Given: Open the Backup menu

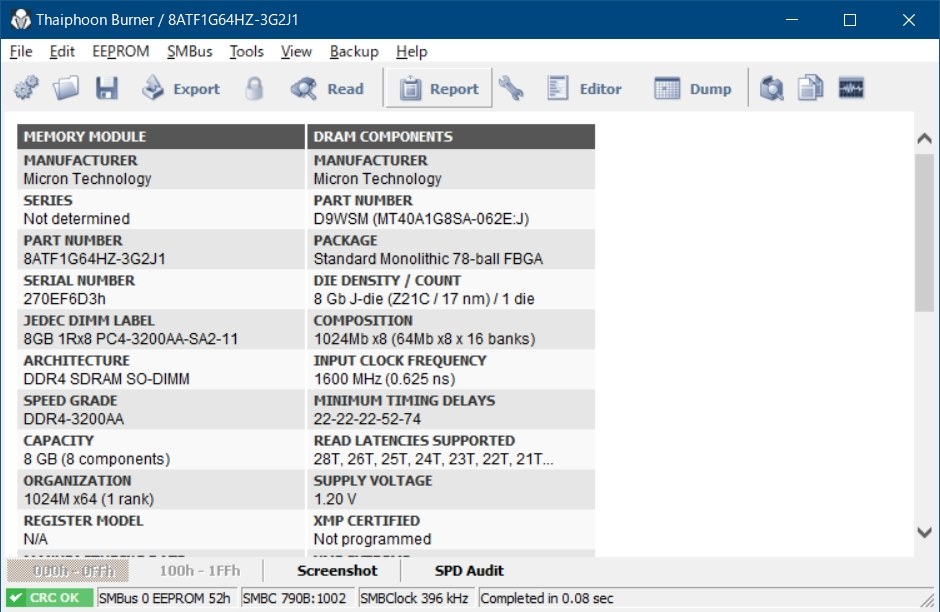Looking at the screenshot, I should pos(354,52).
